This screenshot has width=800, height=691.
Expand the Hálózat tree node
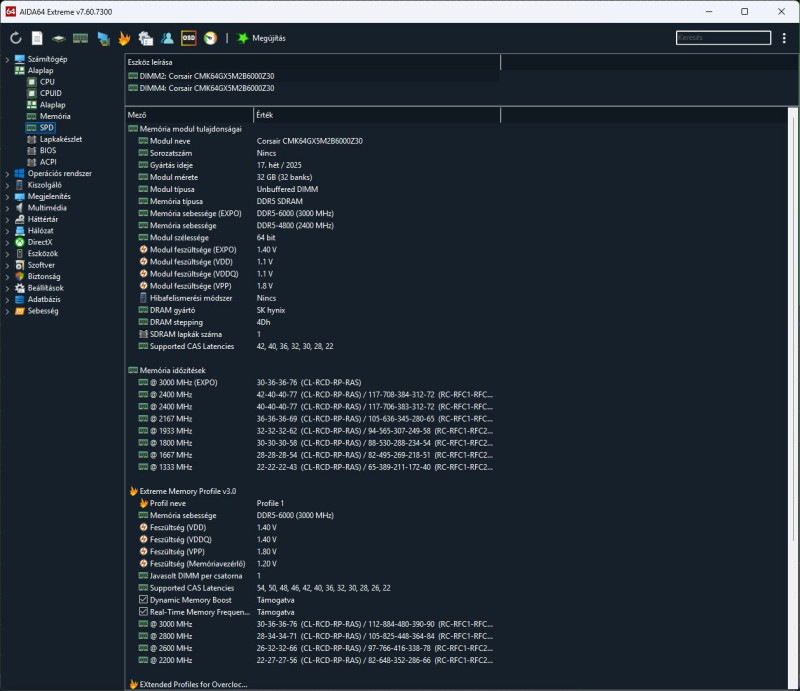click(x=7, y=231)
